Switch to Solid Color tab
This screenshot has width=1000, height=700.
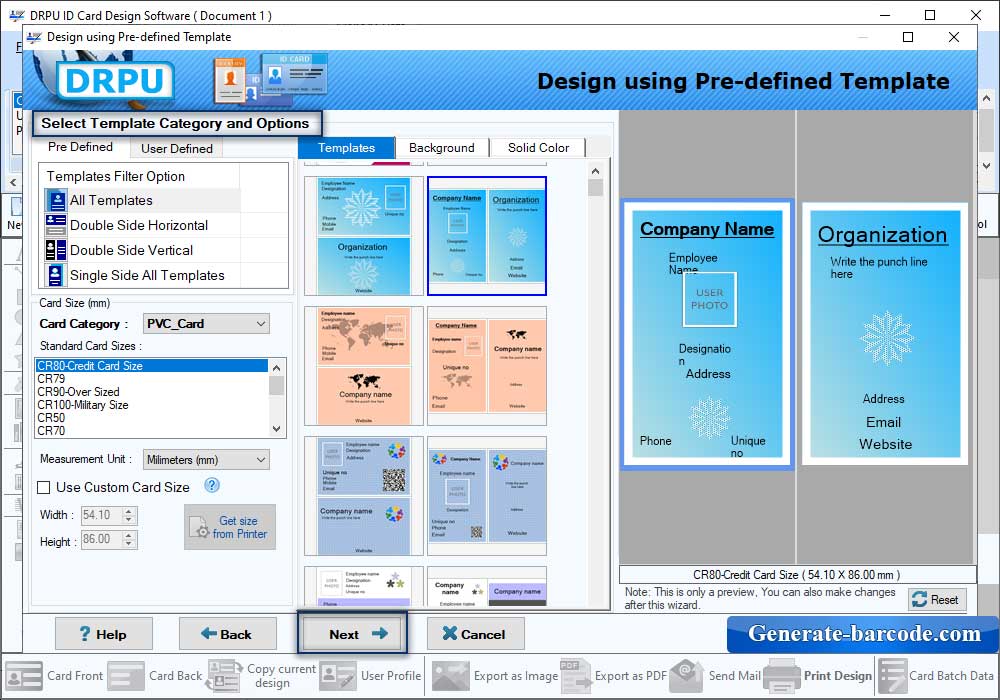pyautogui.click(x=538, y=148)
